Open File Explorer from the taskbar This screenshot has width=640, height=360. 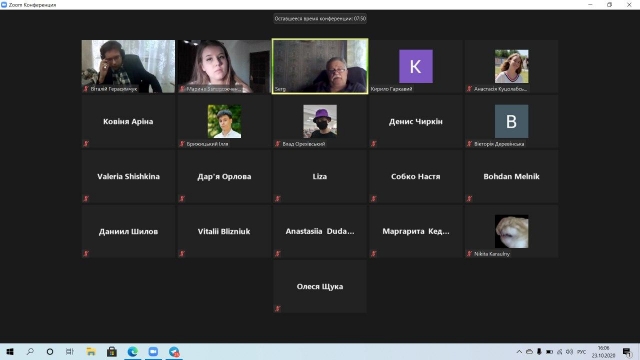point(91,351)
